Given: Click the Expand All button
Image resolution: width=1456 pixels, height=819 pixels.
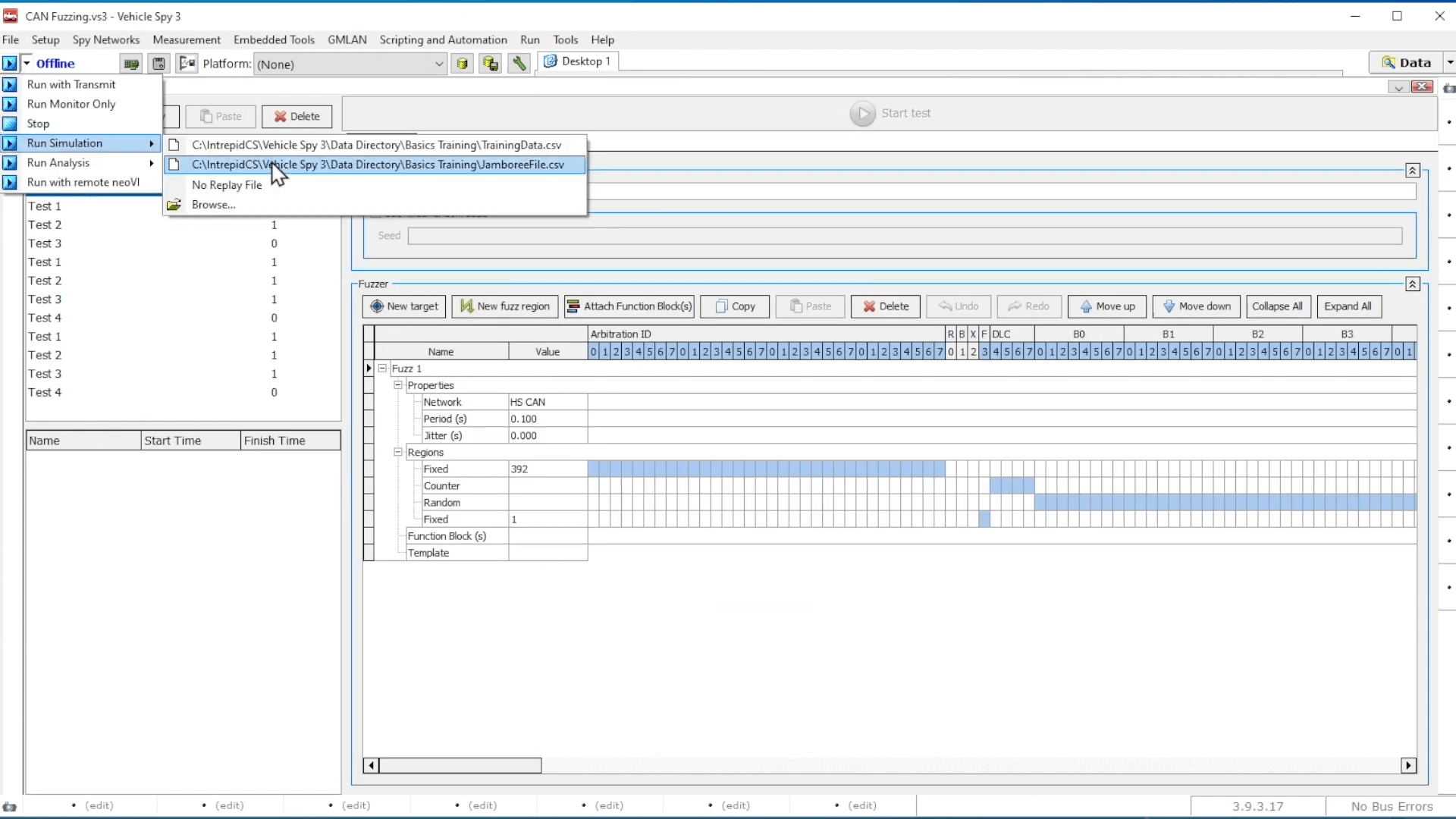Looking at the screenshot, I should tap(1348, 306).
